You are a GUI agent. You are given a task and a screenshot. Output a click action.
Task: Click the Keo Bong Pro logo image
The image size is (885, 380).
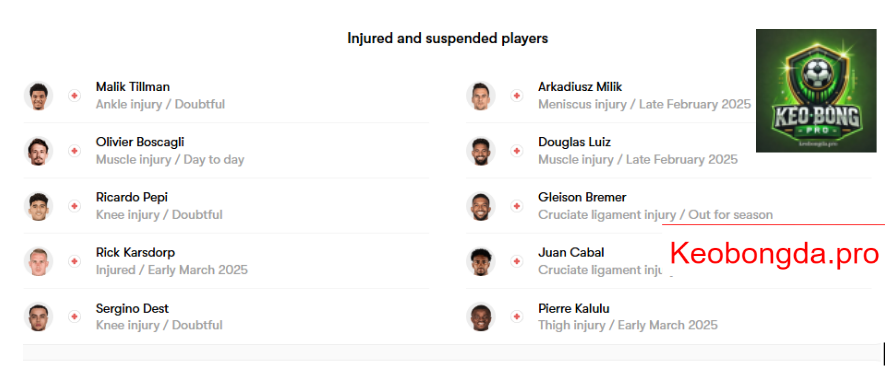point(816,91)
